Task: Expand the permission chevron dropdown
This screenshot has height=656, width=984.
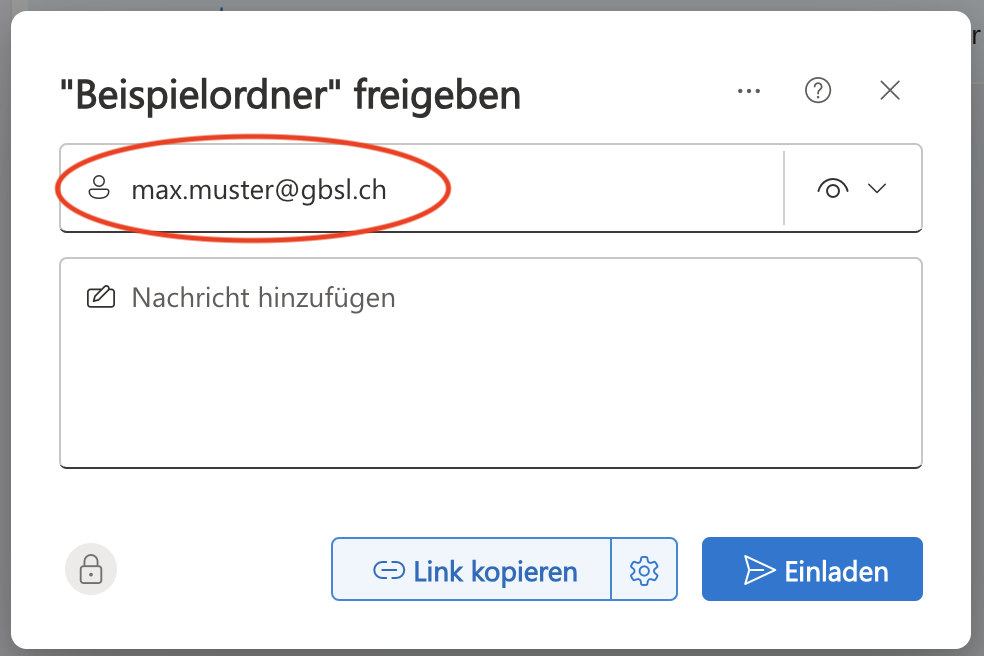Action: tap(877, 188)
